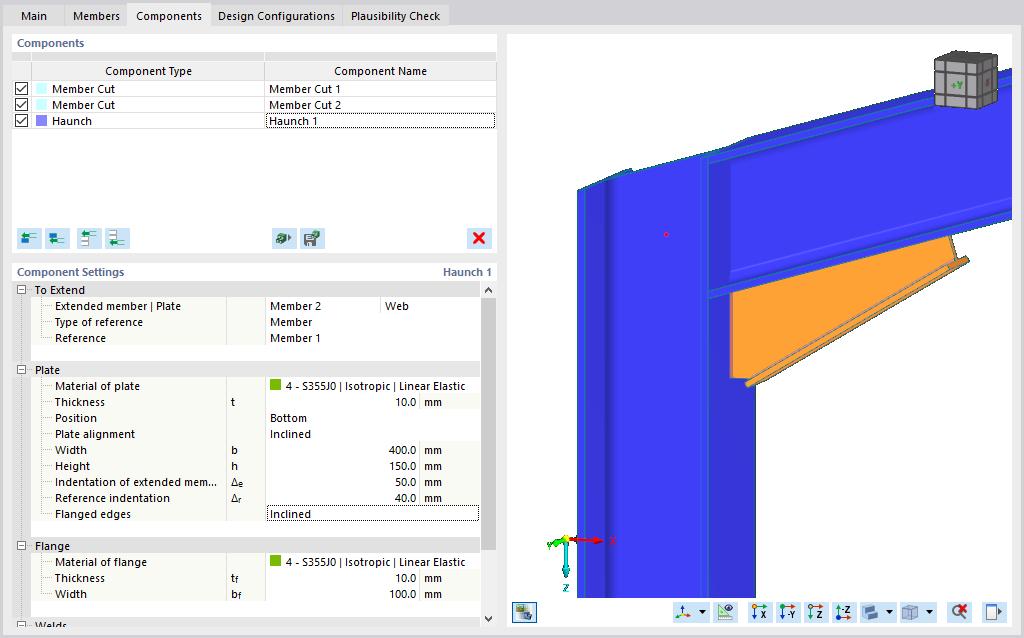This screenshot has height=638, width=1024.
Task: Set the view to the -Y direction
Action: [788, 611]
